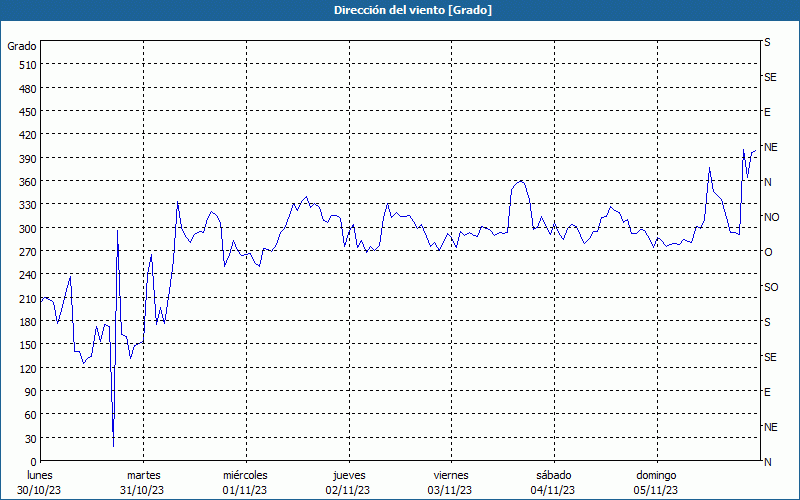Viewport: 800px width, 500px height.
Task: Click the 'S' compass label level with 180
Action: click(x=767, y=322)
